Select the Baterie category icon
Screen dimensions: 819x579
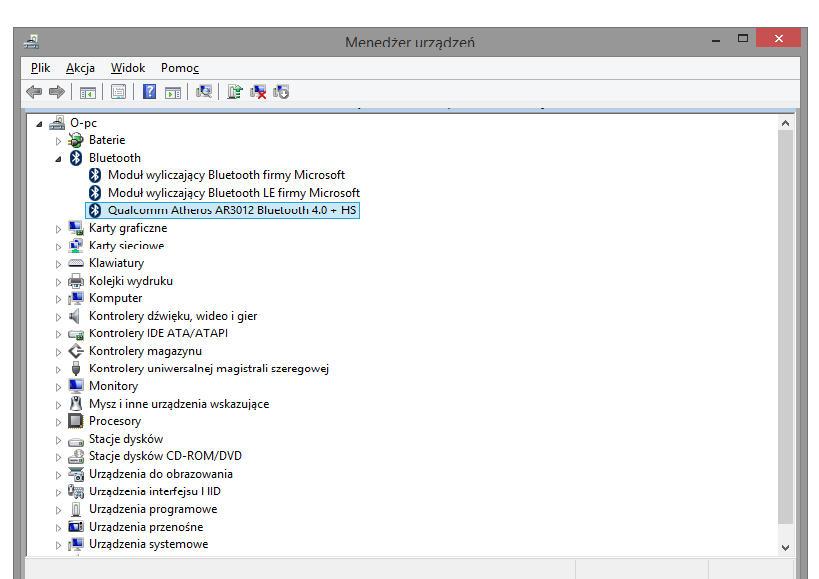click(76, 140)
